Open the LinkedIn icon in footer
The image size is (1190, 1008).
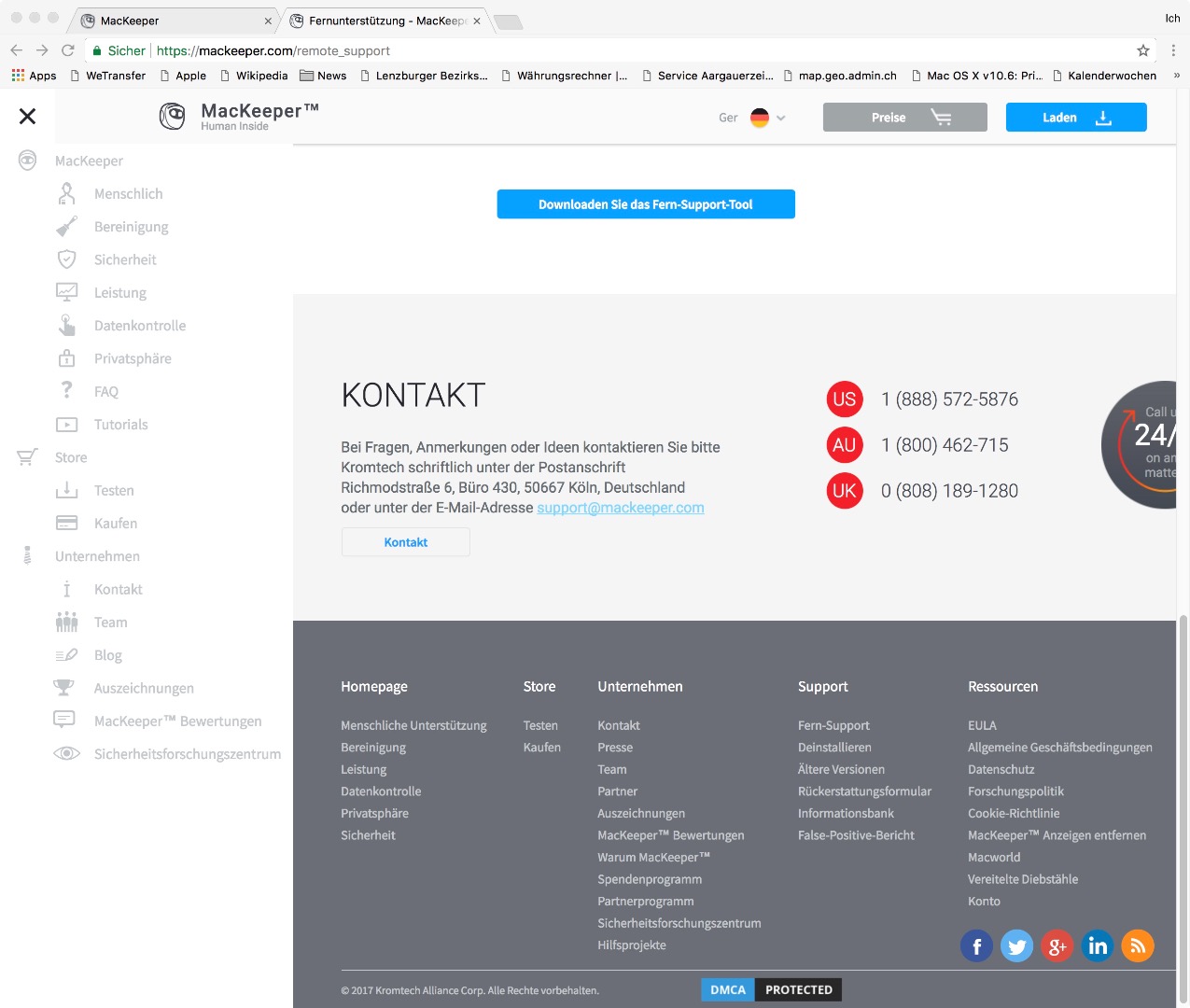1098,946
